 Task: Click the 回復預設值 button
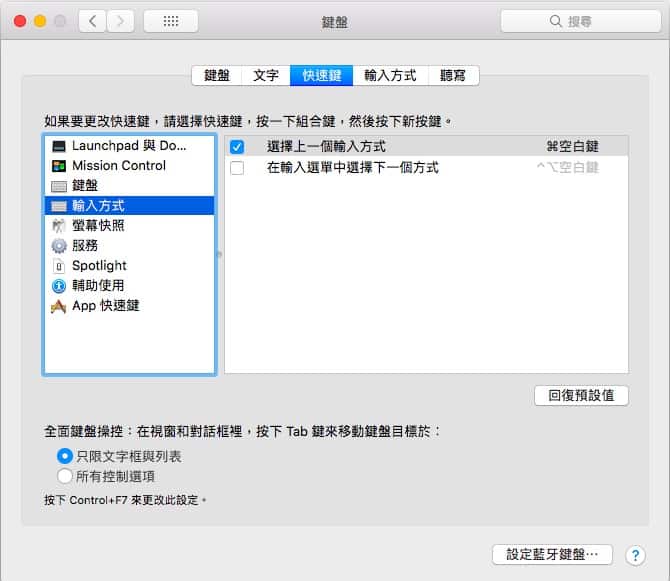(x=581, y=395)
